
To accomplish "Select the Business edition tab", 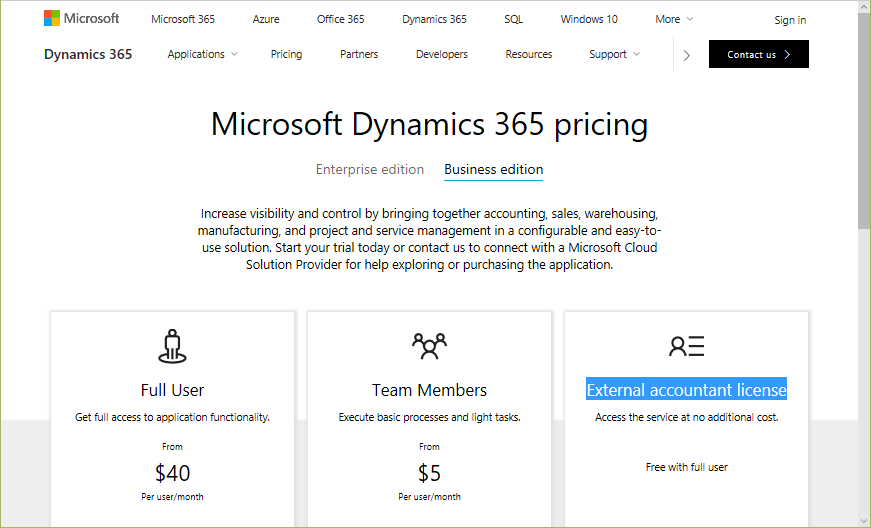I will point(493,169).
